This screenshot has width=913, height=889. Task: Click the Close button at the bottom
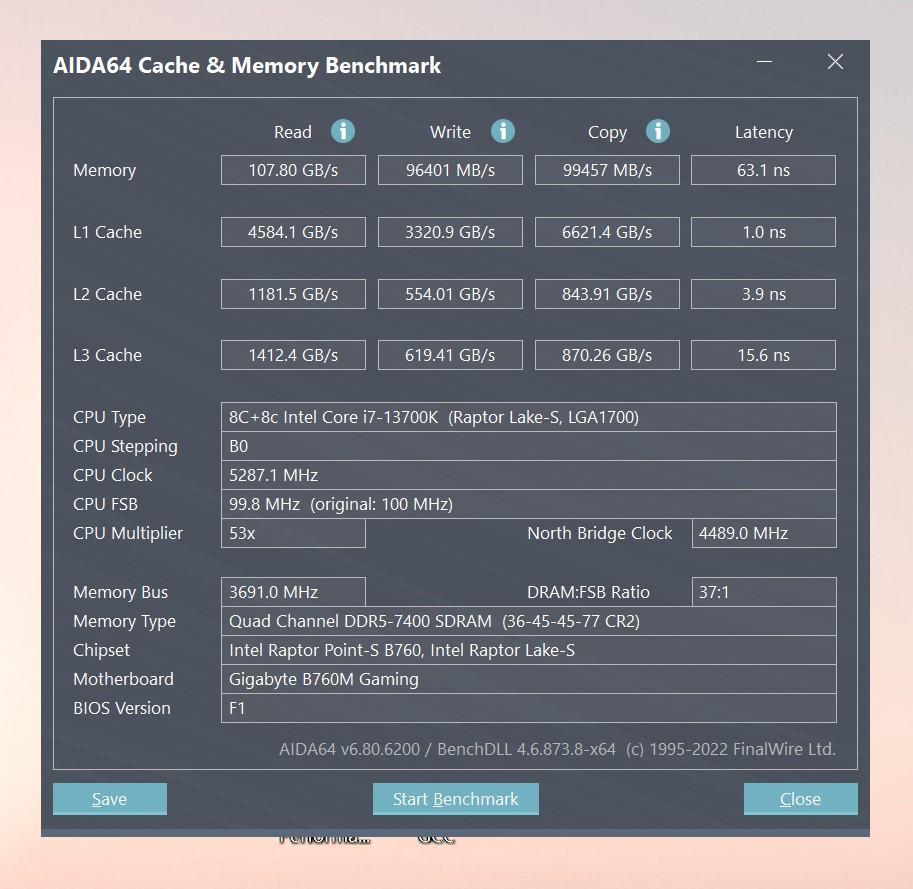click(x=801, y=799)
